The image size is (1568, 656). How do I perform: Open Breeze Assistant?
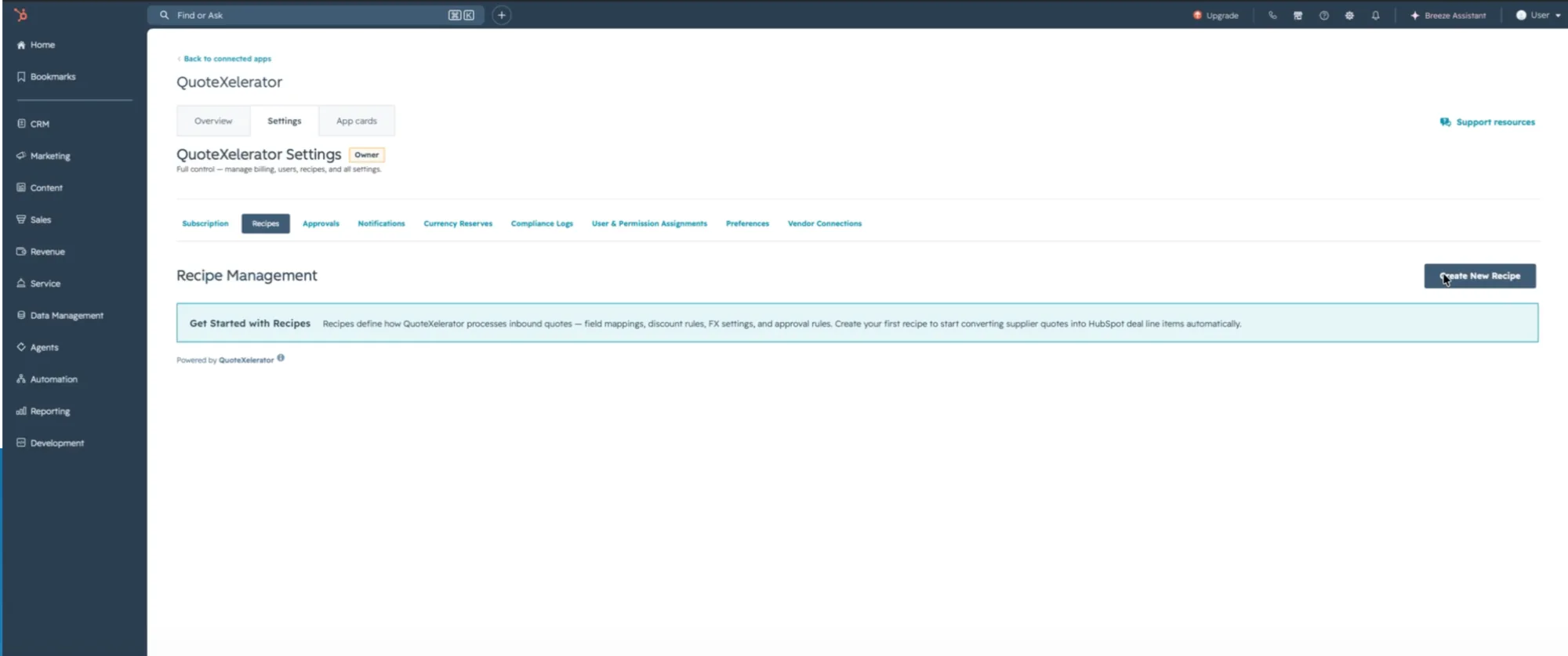point(1448,15)
